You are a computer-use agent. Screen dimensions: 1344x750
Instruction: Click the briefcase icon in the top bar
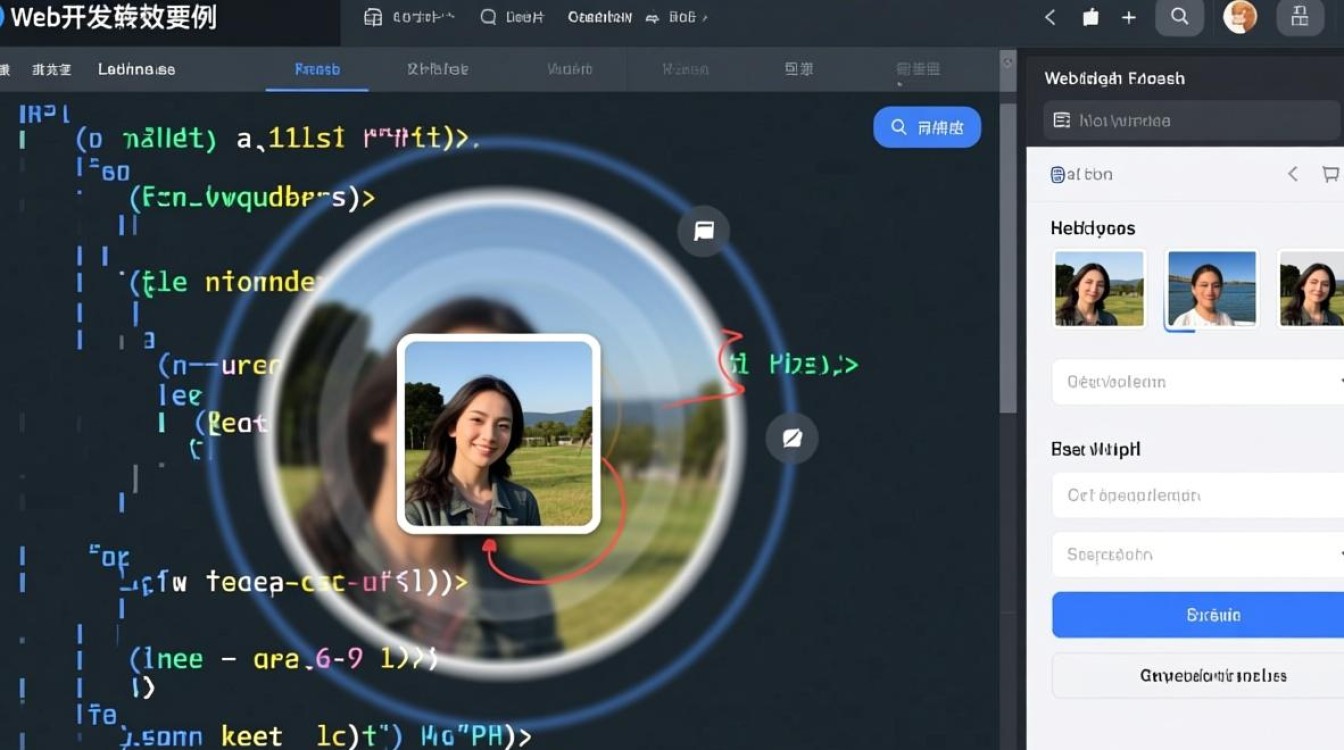(x=1090, y=17)
